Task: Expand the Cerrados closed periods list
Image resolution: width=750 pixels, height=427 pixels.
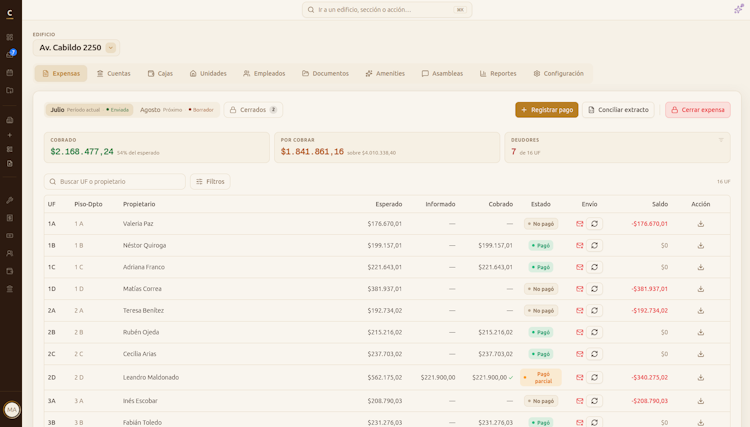Action: 253,109
